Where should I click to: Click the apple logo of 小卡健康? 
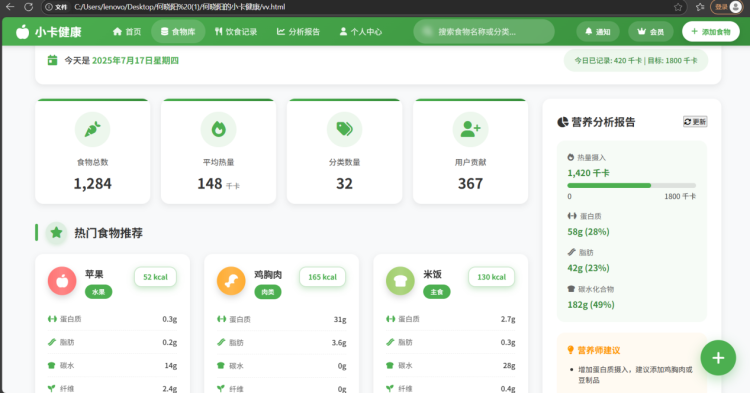pos(22,32)
